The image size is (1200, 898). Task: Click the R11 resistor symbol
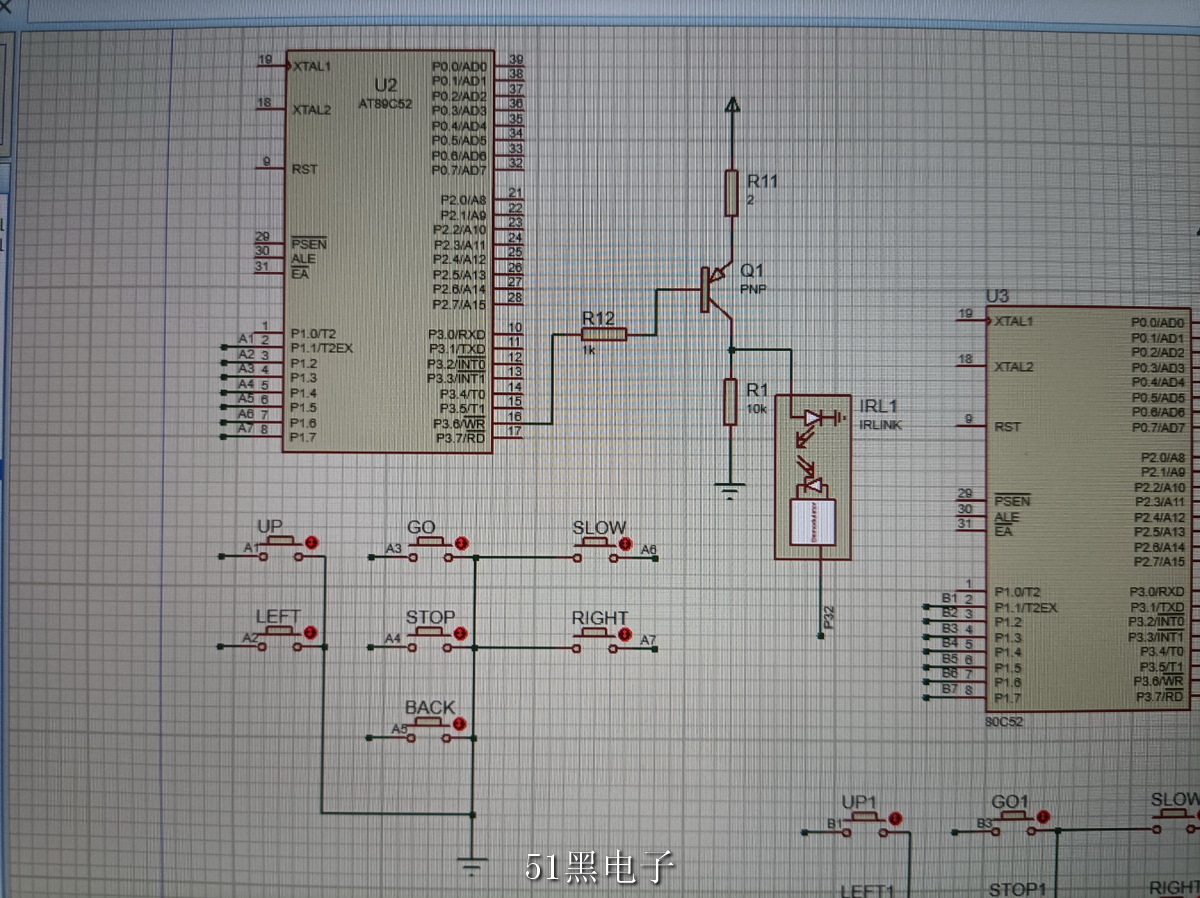[x=733, y=193]
